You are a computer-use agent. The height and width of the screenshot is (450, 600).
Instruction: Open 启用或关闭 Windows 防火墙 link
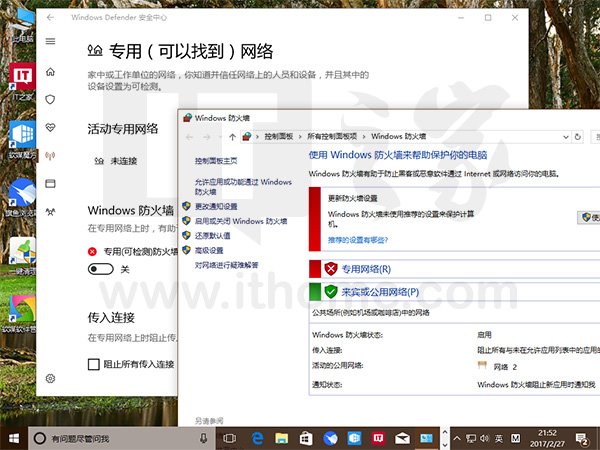pyautogui.click(x=241, y=221)
